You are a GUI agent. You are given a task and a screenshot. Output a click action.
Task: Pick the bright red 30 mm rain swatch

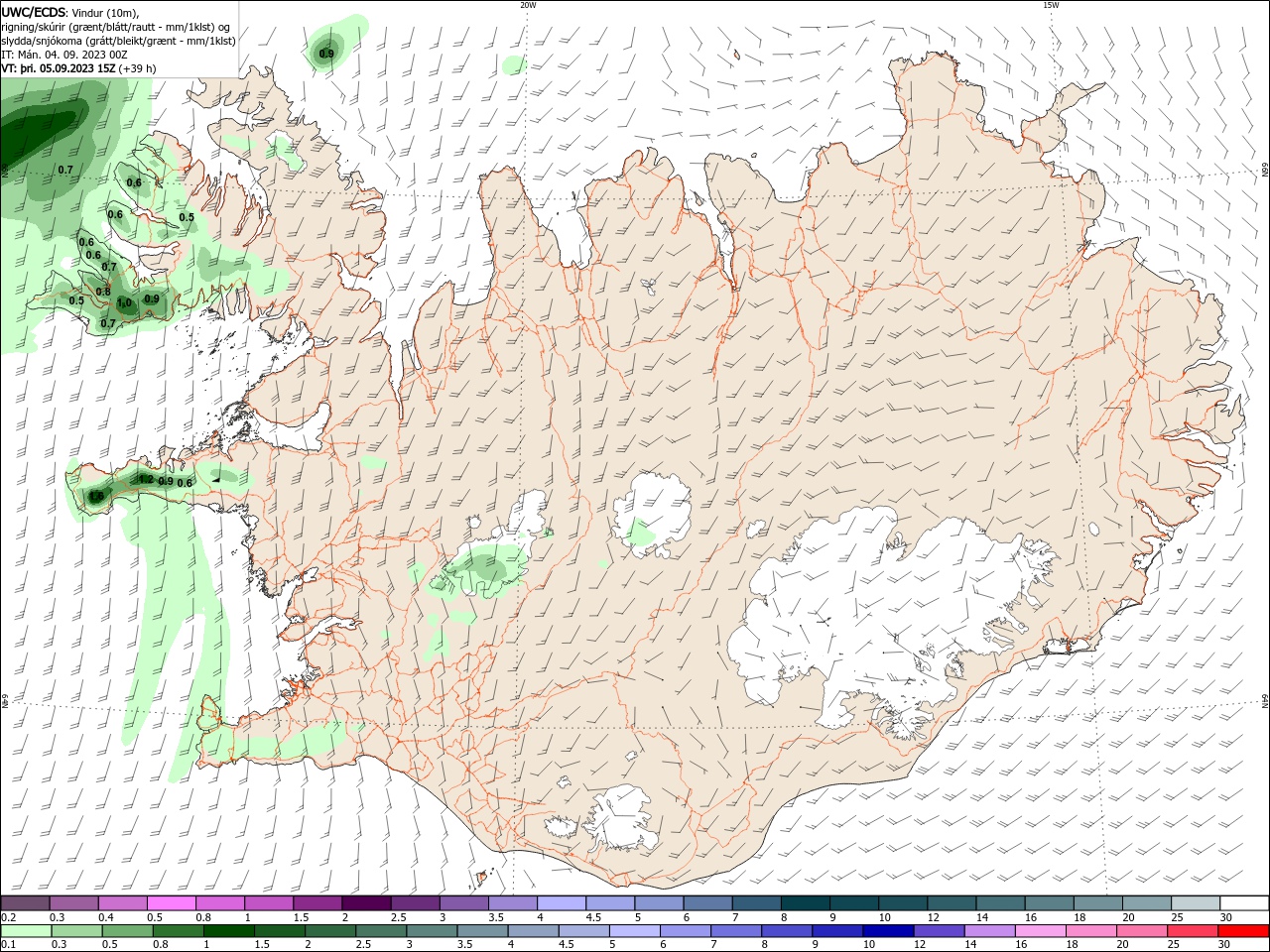1243,931
